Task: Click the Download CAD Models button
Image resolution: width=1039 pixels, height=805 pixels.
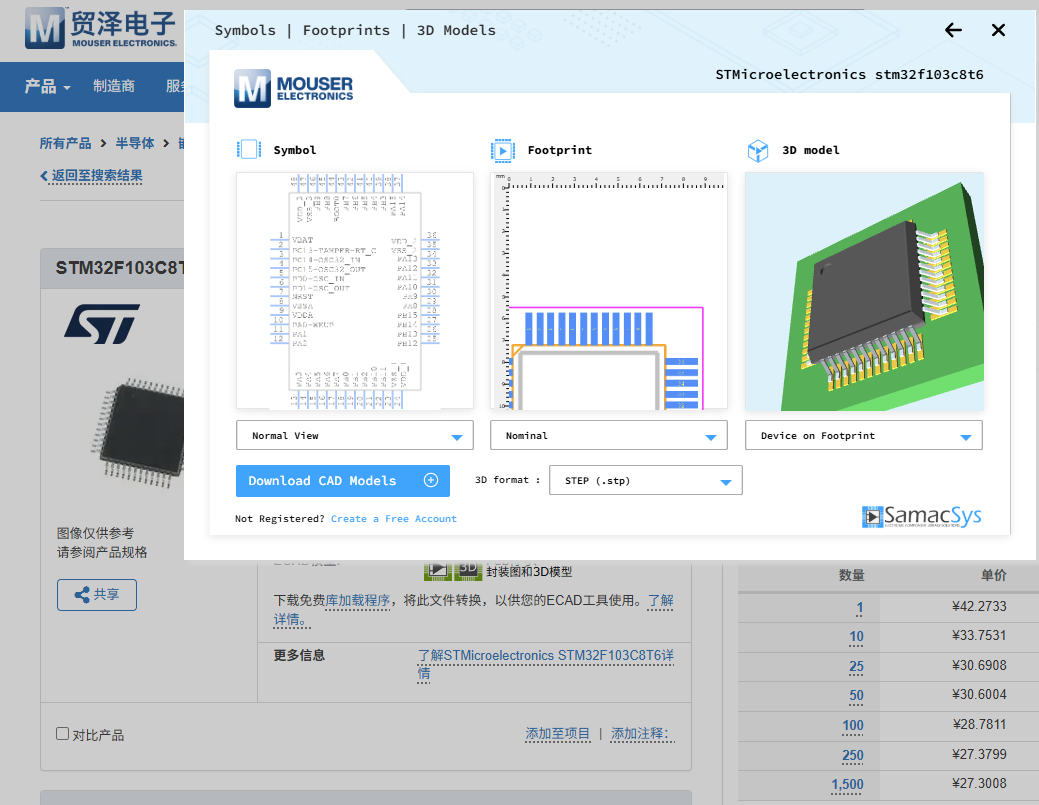Action: (x=343, y=481)
